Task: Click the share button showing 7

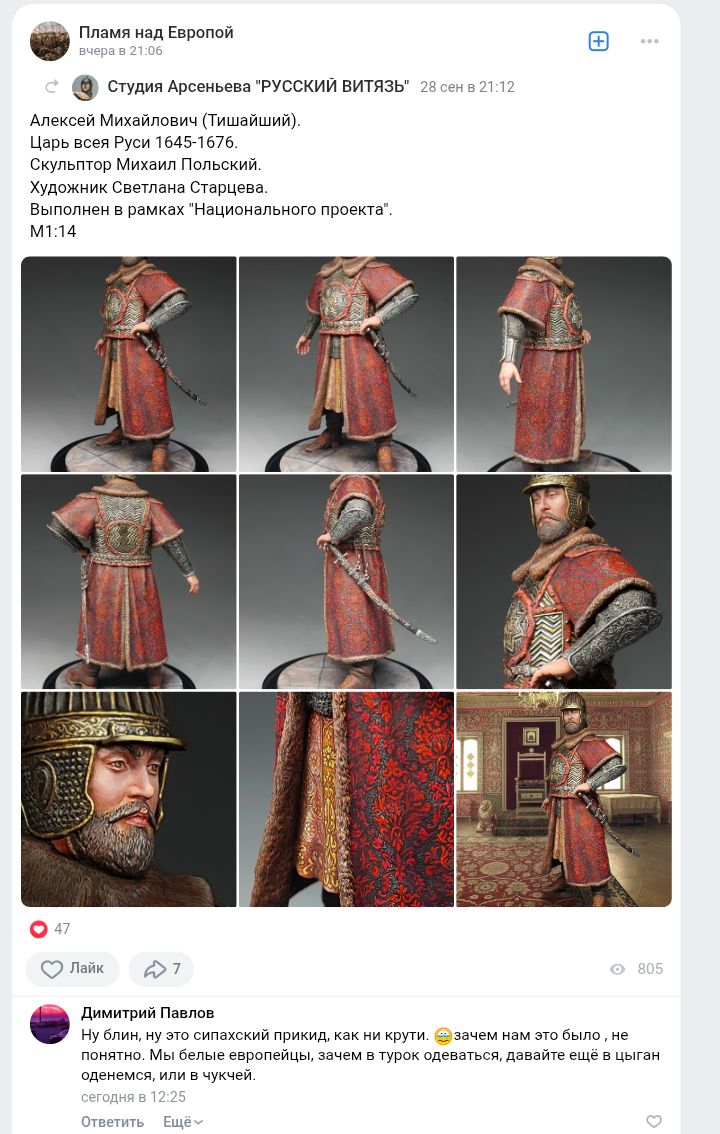Action: pyautogui.click(x=161, y=968)
